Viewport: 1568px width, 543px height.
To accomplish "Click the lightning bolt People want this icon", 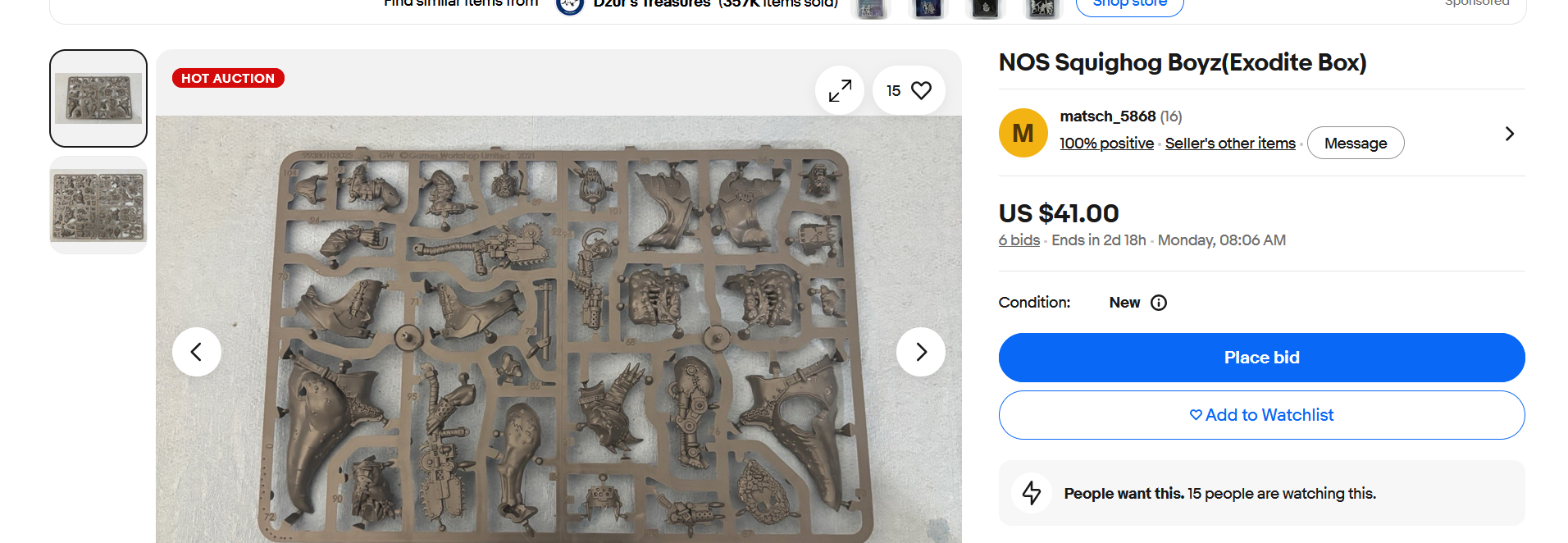I will (1032, 493).
